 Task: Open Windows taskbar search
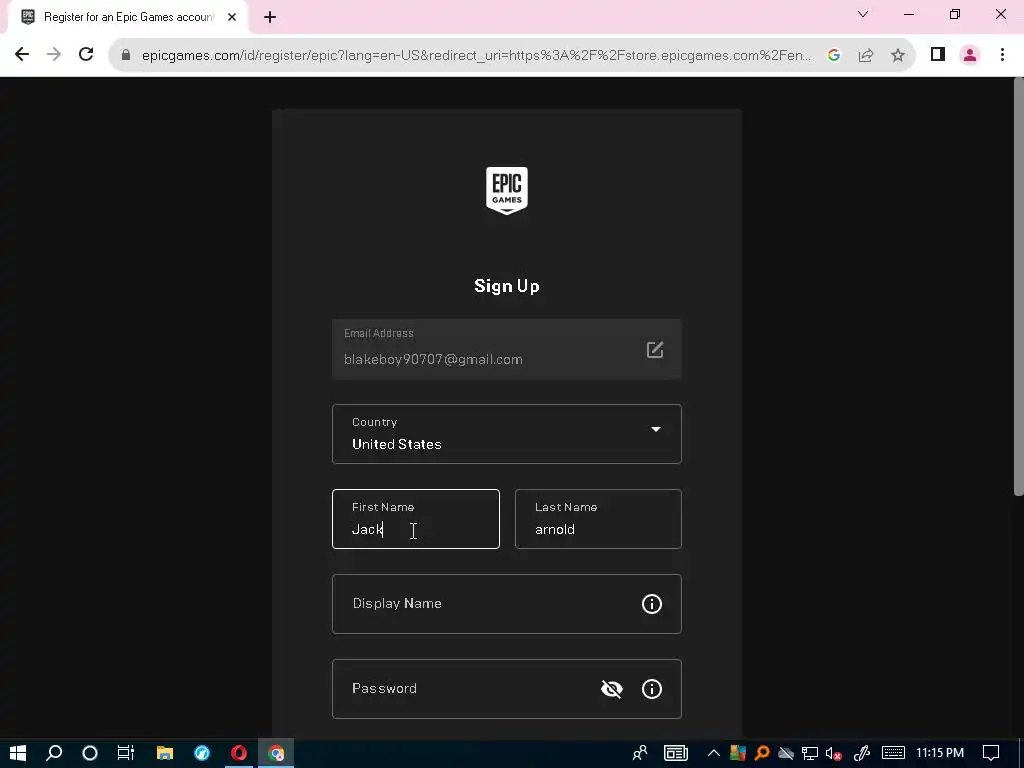click(54, 753)
